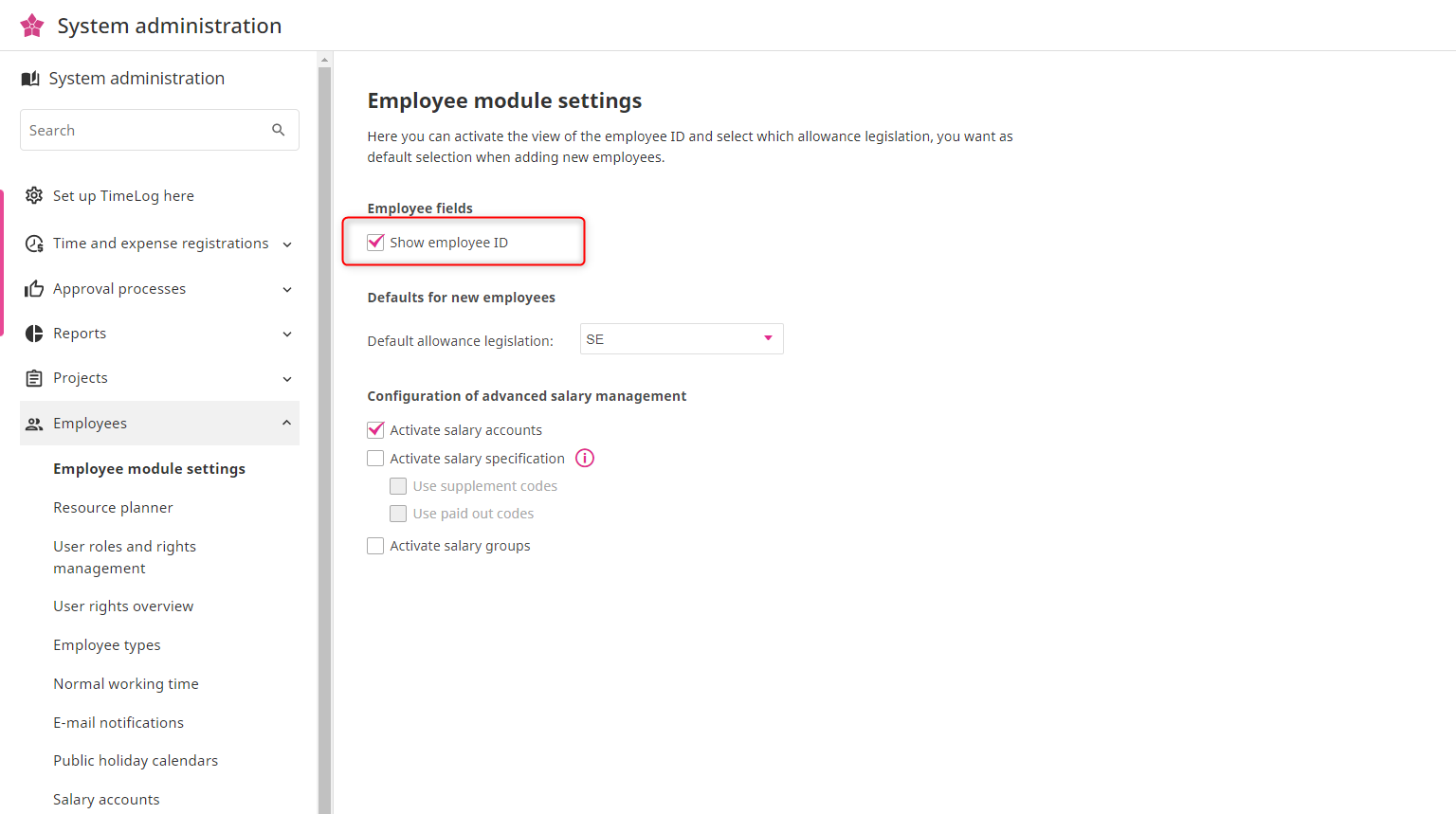This screenshot has width=1456, height=814.
Task: Open Public holiday calendars page
Action: 136,761
